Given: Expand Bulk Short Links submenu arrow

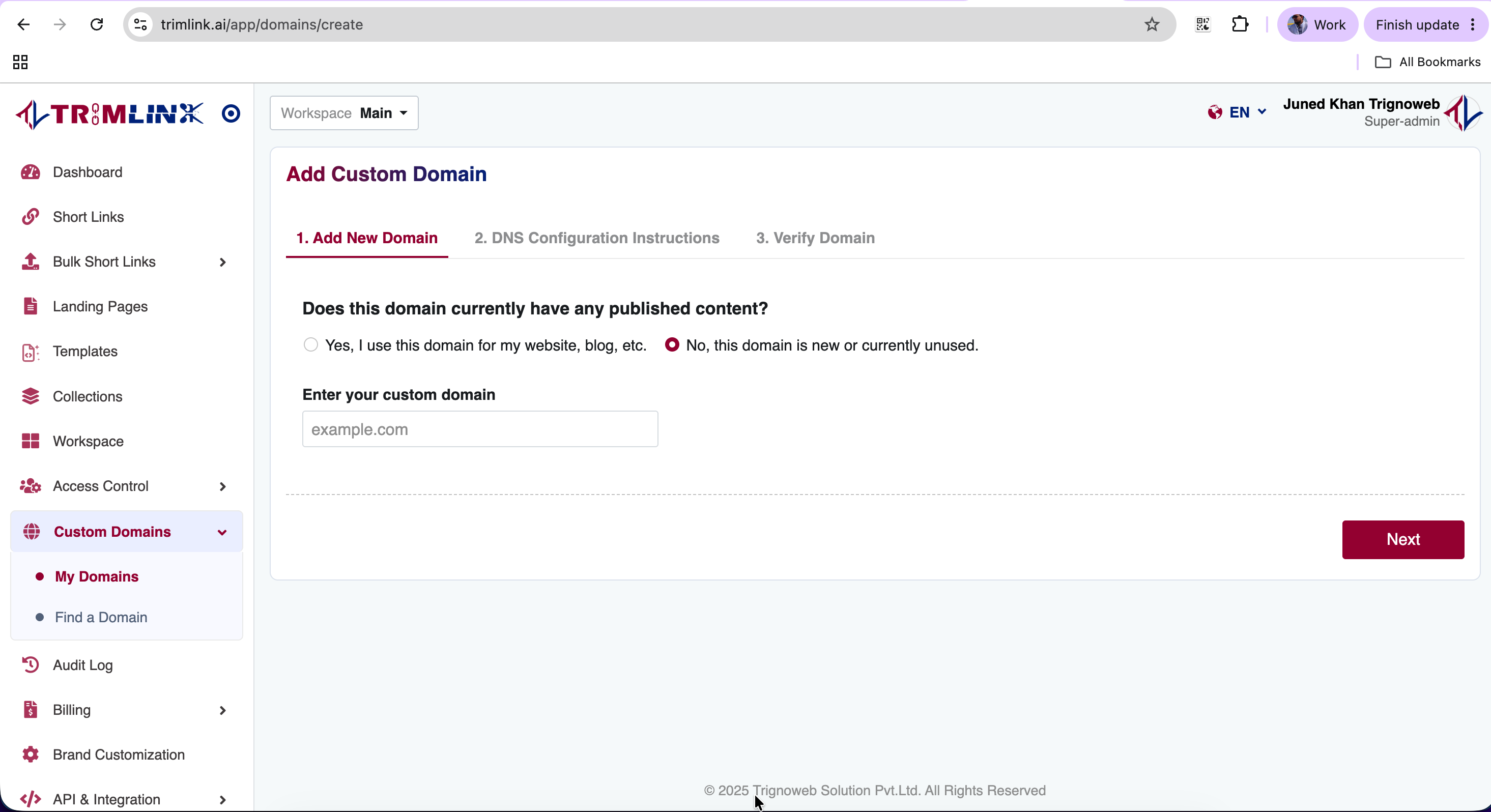Looking at the screenshot, I should point(223,262).
